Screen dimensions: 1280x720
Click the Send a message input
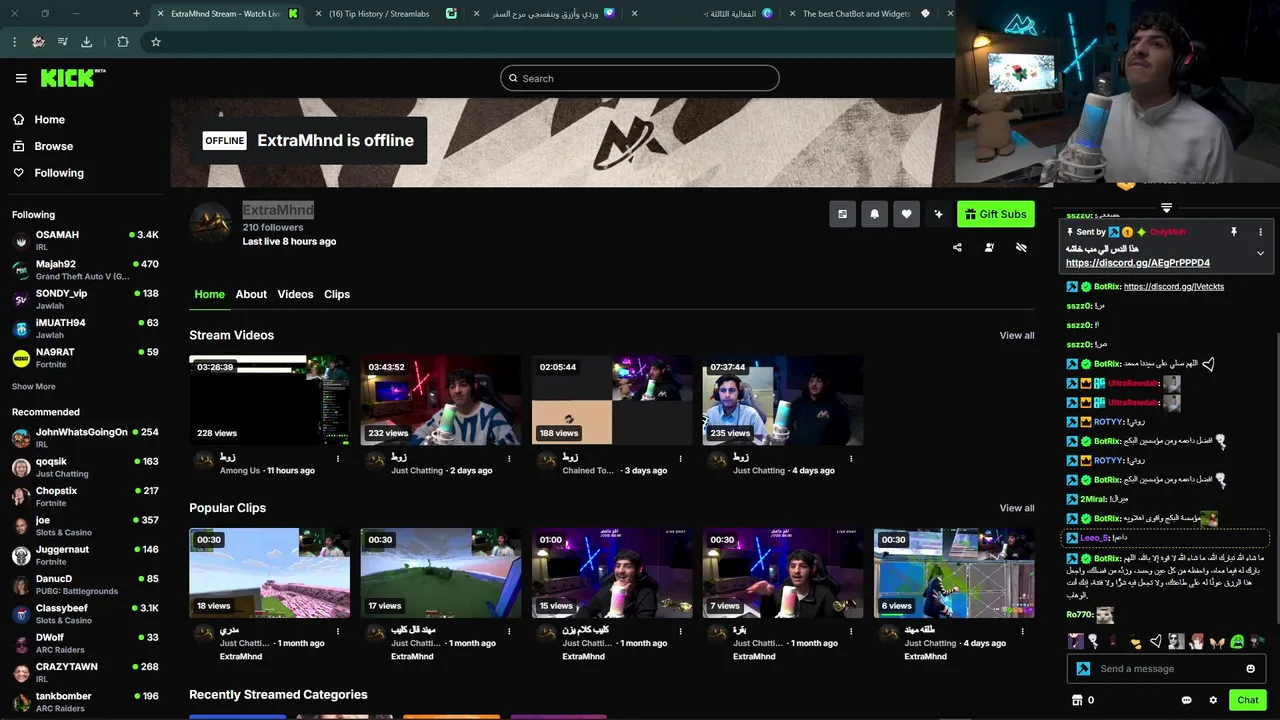click(x=1166, y=669)
